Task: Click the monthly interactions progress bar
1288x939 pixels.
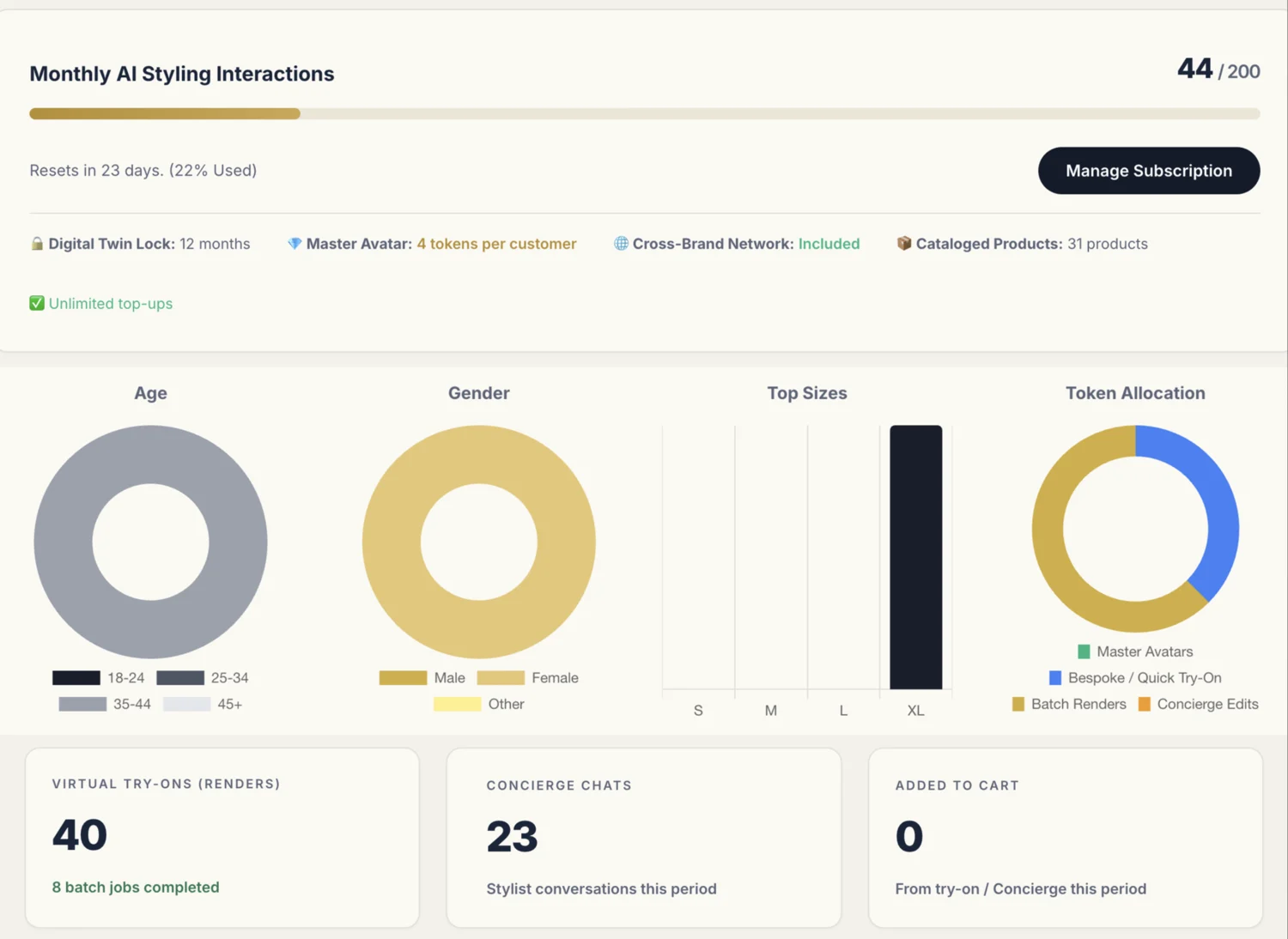Action: [645, 113]
